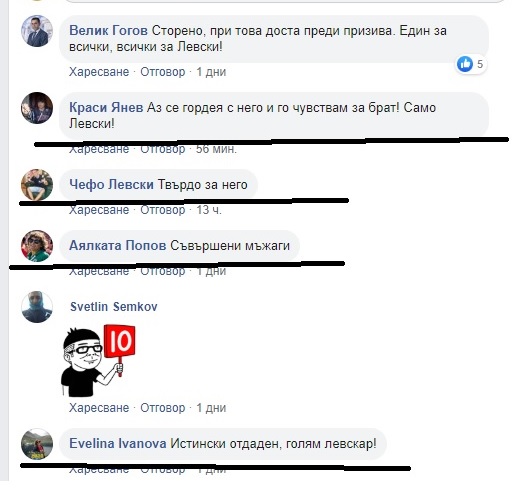This screenshot has width=519, height=489.
Task: Reply to Svetlin Semkov's sticker comment
Action: 163,408
